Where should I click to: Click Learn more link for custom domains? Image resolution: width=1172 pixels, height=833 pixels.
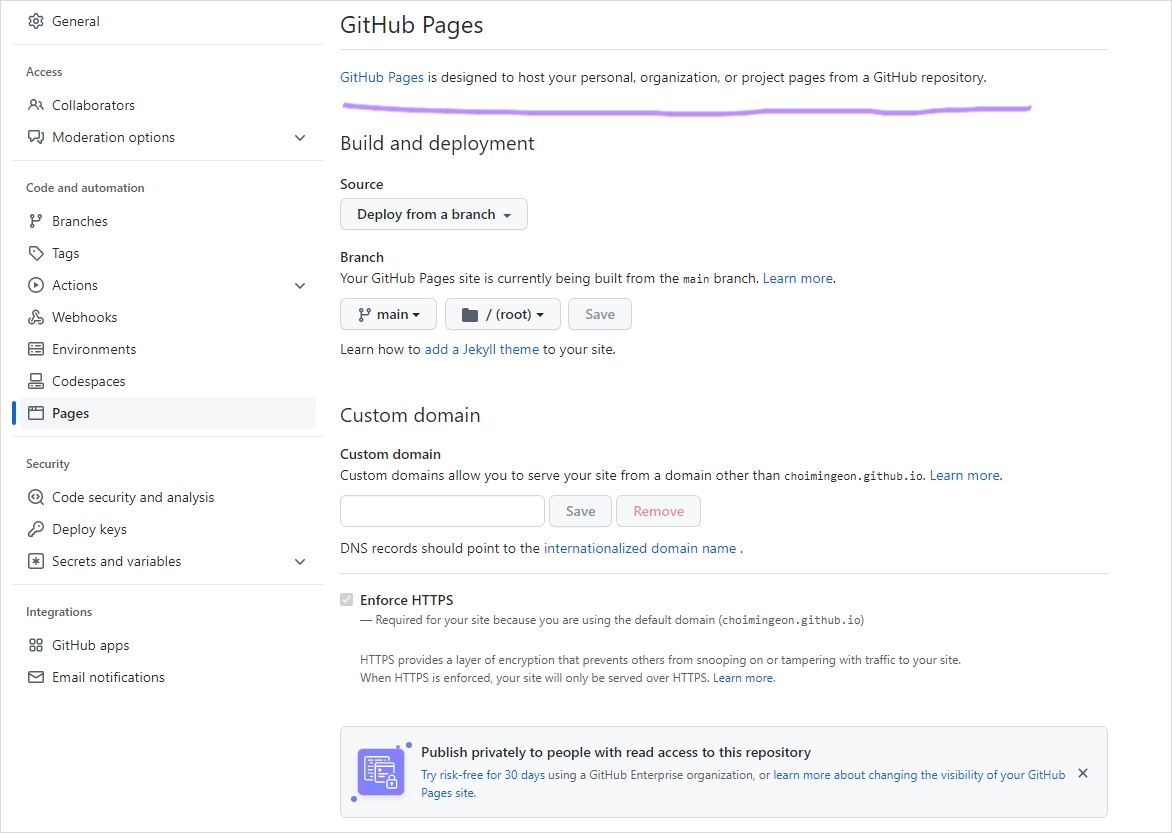click(x=964, y=475)
